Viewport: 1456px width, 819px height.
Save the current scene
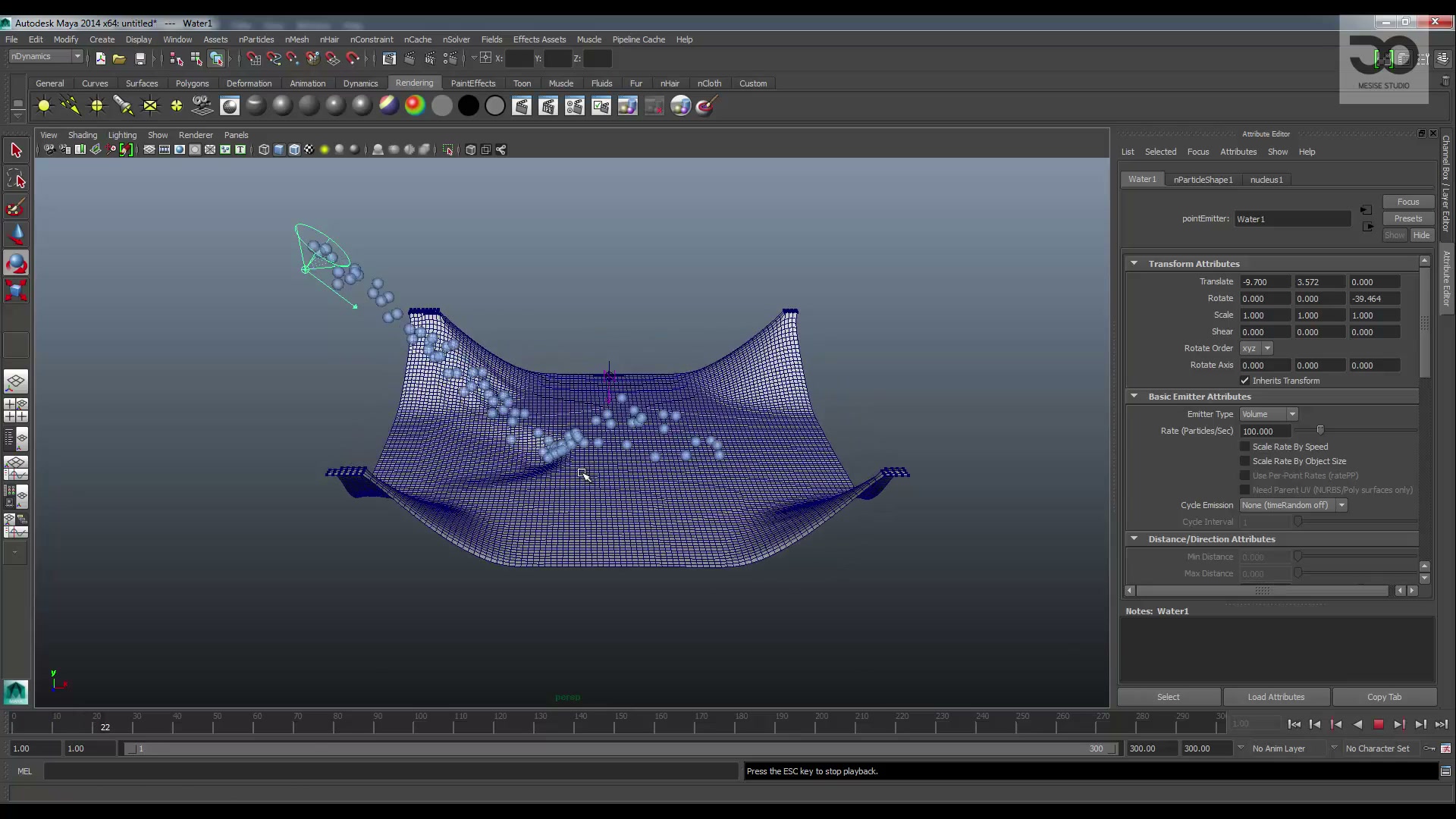click(x=140, y=58)
